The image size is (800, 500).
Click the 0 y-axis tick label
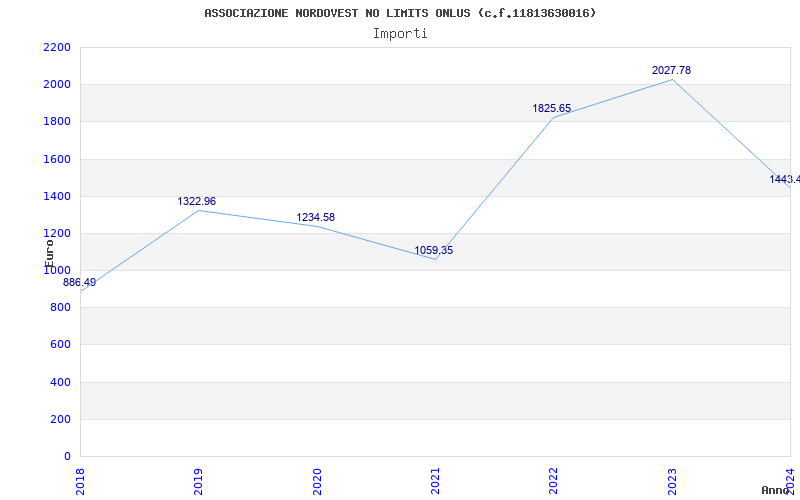pos(67,457)
